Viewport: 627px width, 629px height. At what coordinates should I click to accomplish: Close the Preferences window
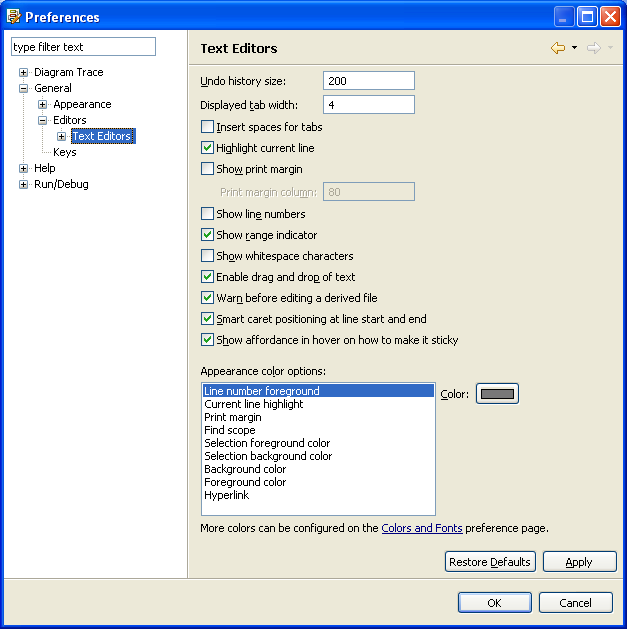[x=610, y=17]
